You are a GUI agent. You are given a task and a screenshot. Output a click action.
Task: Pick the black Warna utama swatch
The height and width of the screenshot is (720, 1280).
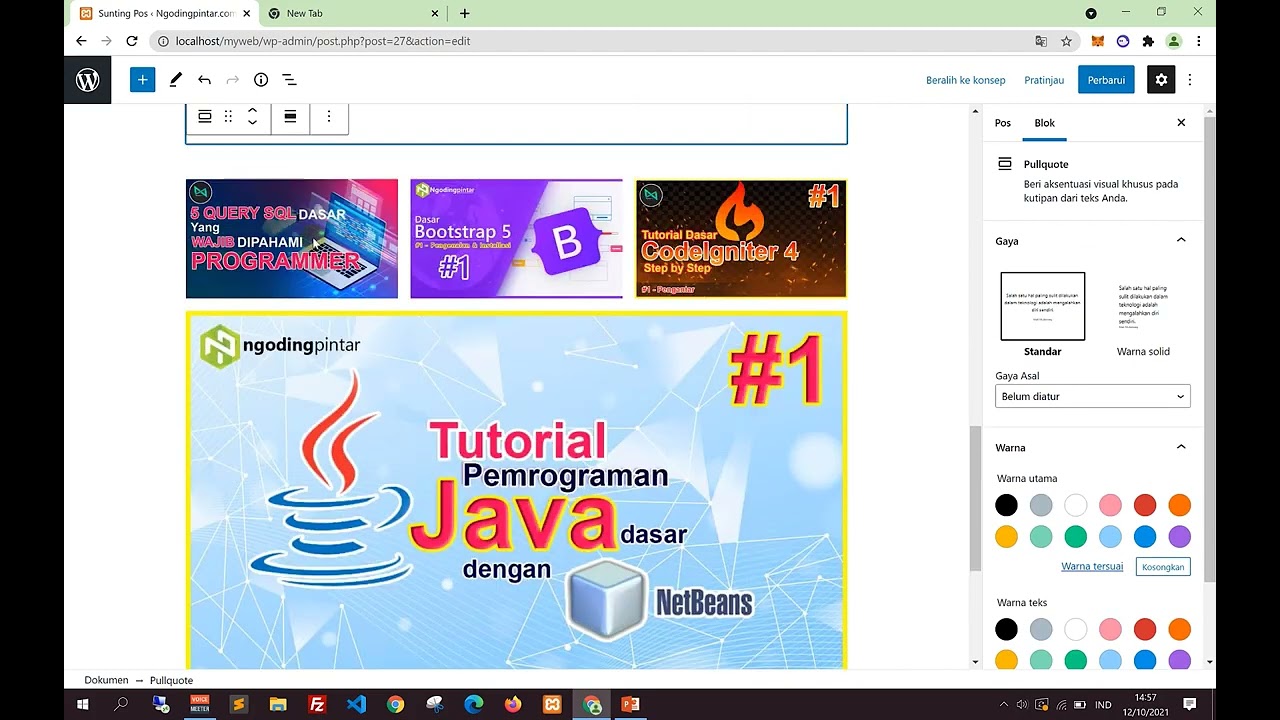click(1006, 505)
